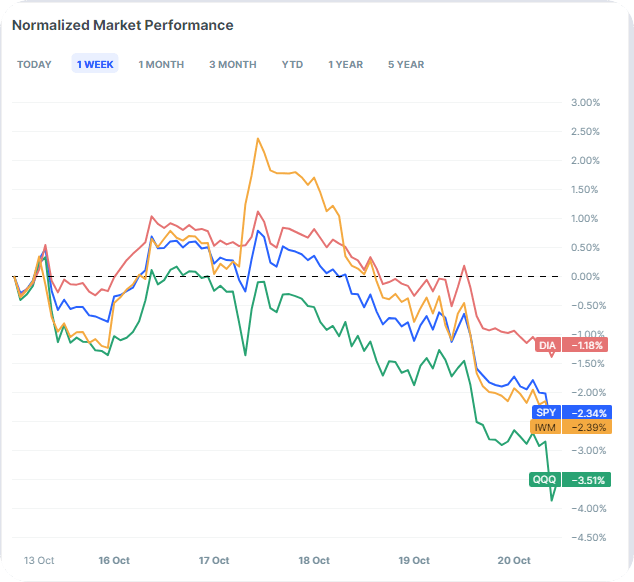Show 1 MONTH performance

(161, 64)
